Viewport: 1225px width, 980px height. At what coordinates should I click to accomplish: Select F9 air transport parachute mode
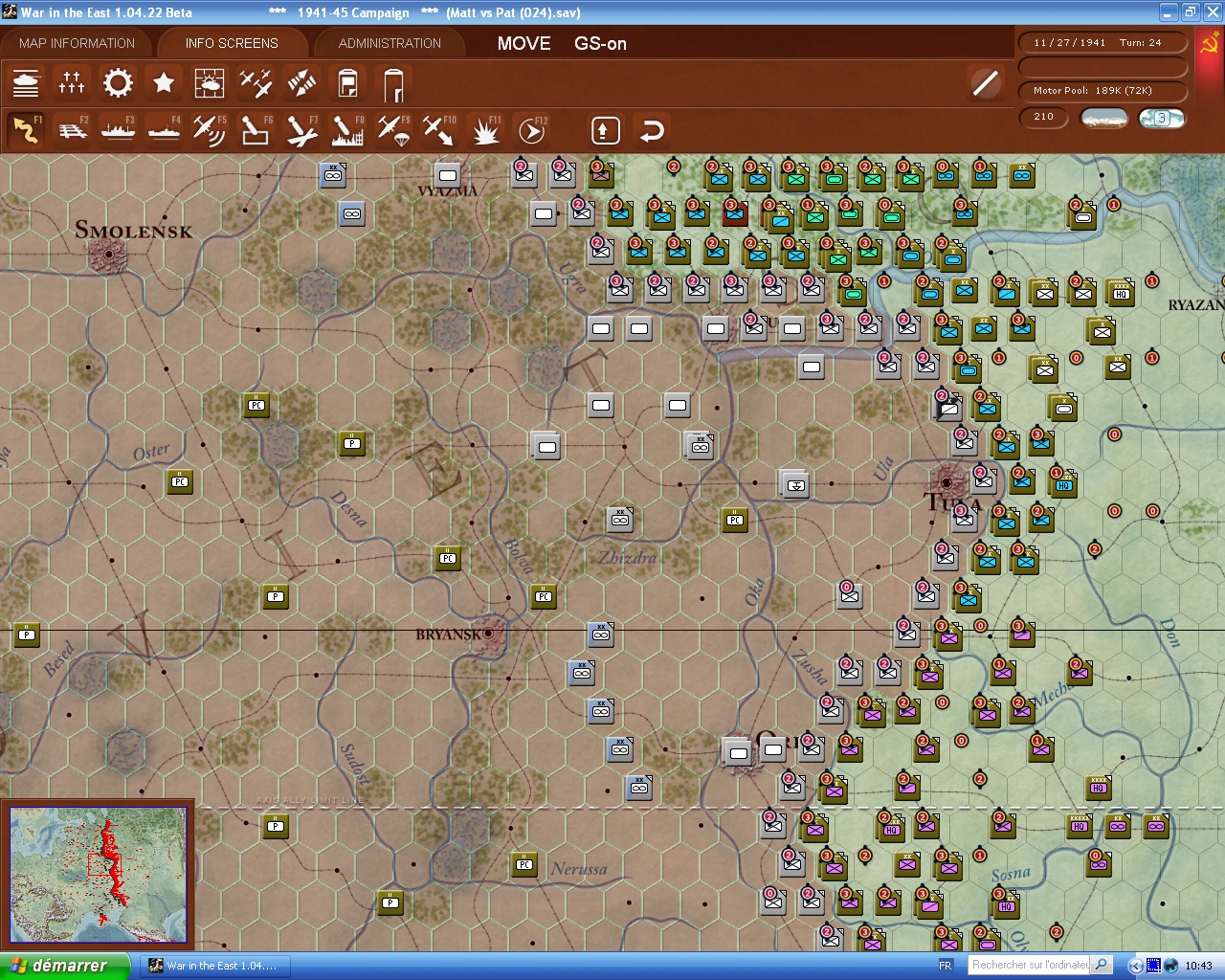click(393, 130)
